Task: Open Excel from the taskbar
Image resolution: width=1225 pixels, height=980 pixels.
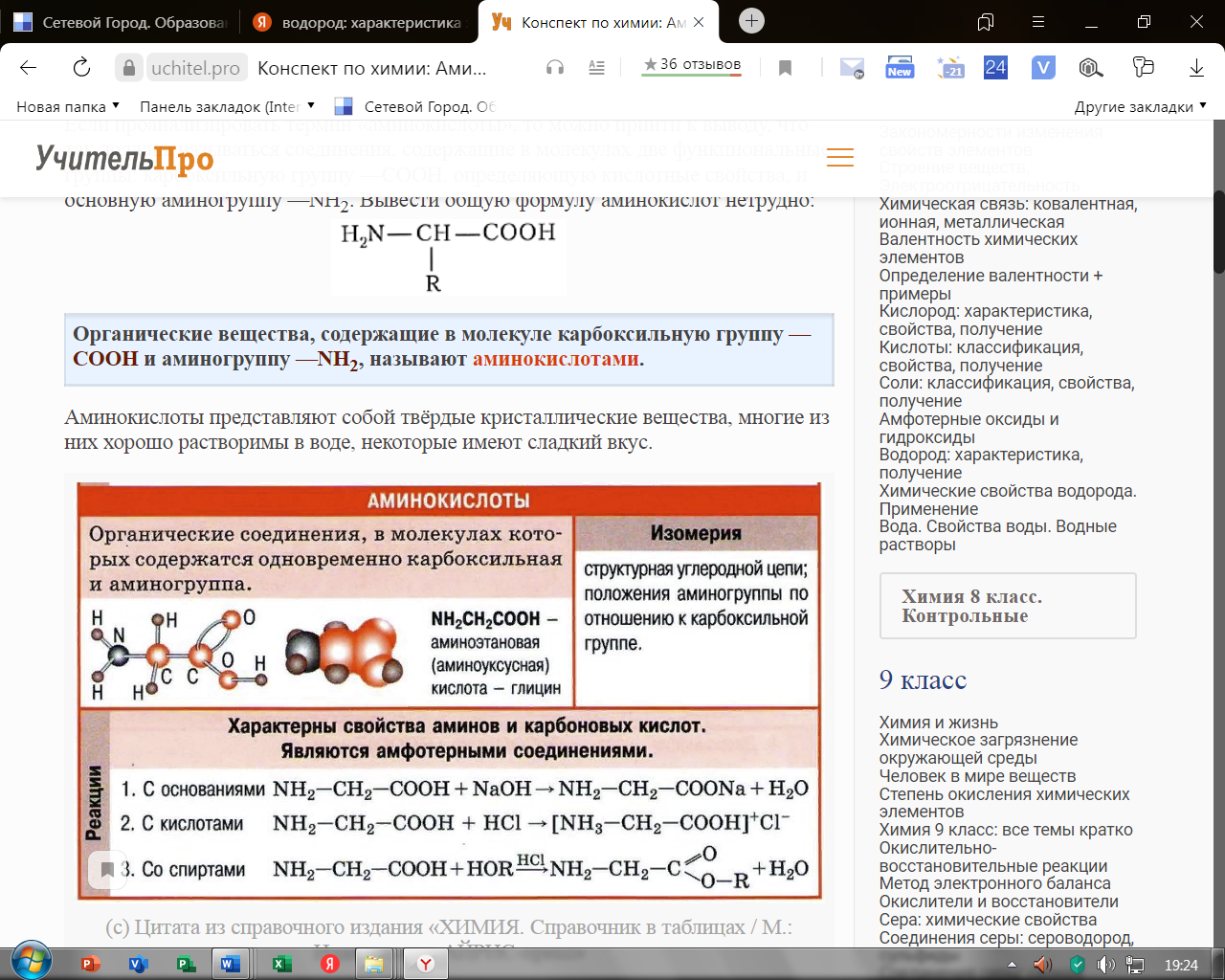Action: click(x=281, y=964)
